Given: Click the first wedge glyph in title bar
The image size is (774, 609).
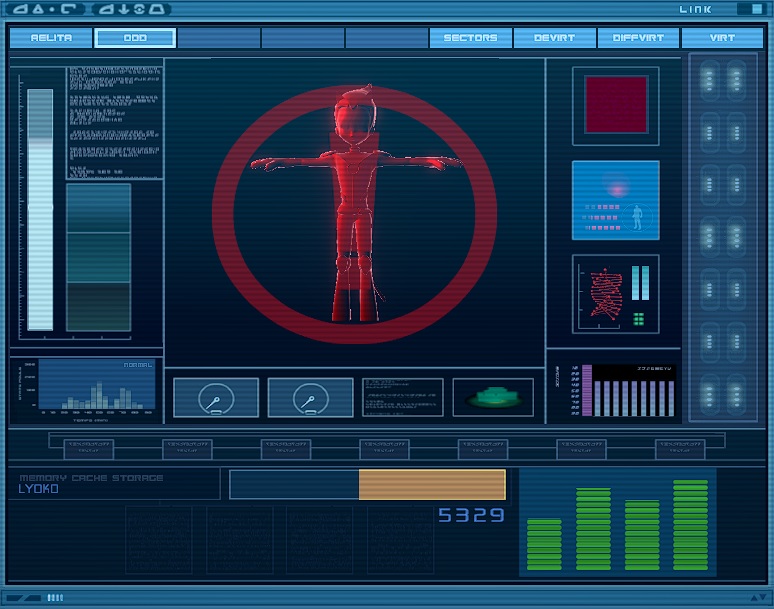Looking at the screenshot, I should 20,9.
